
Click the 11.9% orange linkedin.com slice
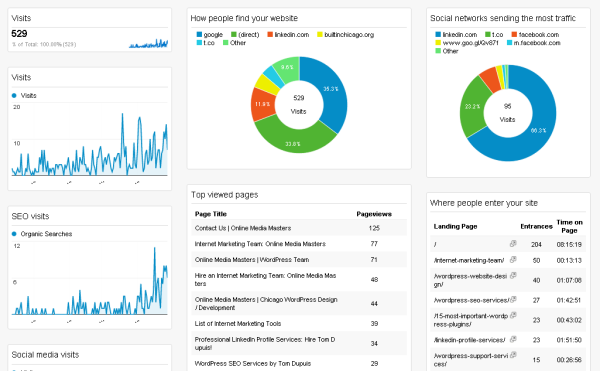point(262,104)
